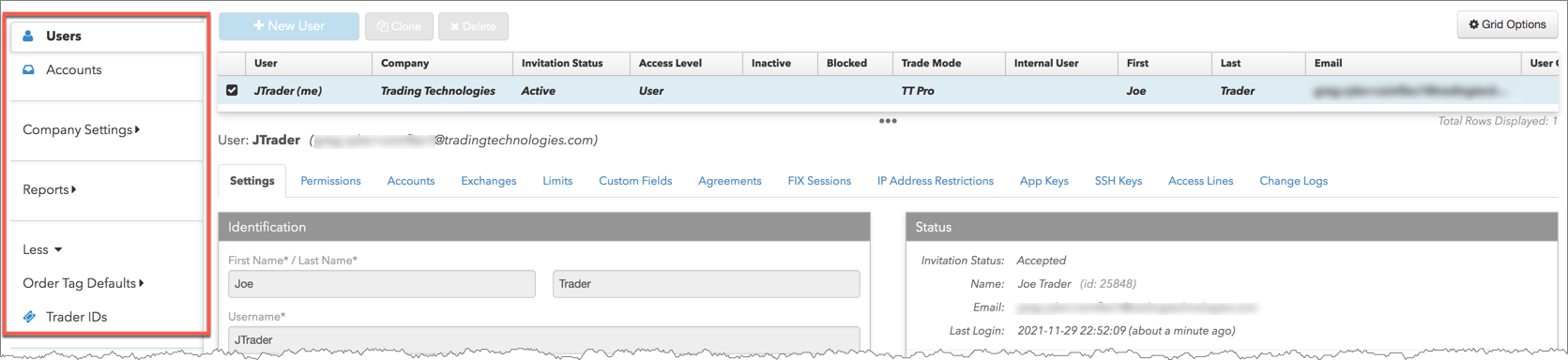Switch to the Permissions tab
The width and height of the screenshot is (1568, 360).
click(x=330, y=181)
